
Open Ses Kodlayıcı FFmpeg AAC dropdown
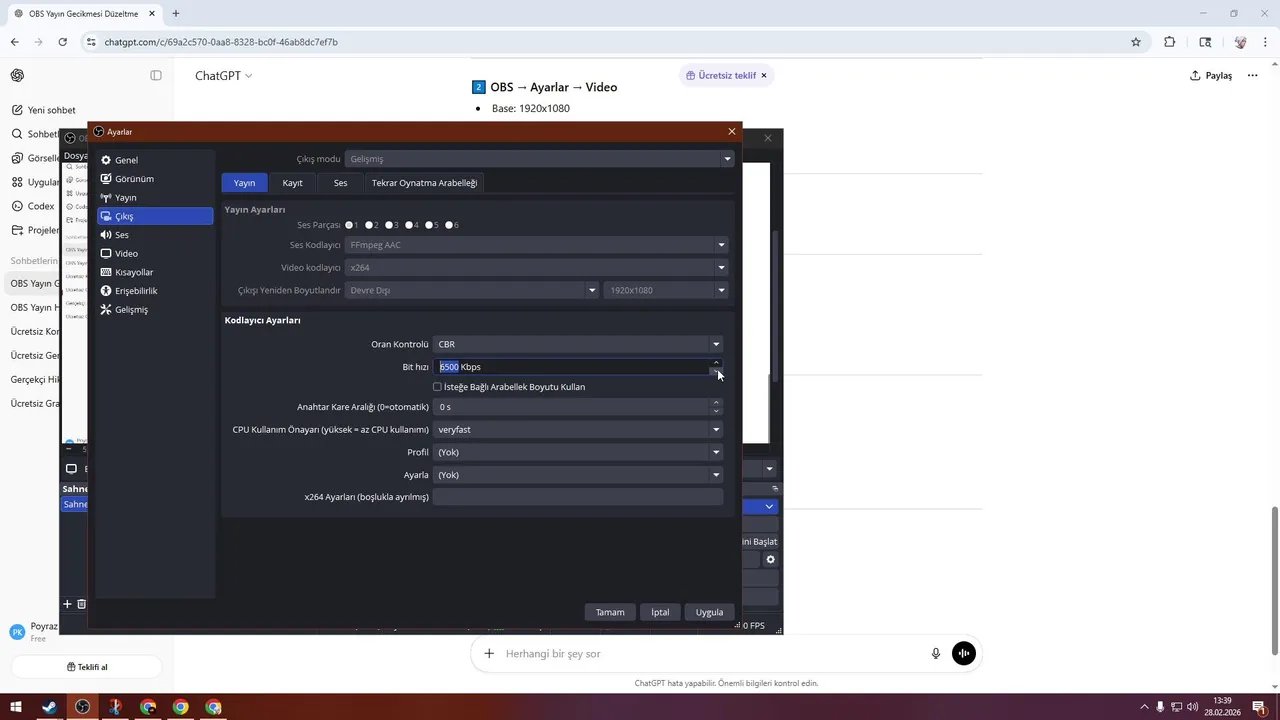pyautogui.click(x=536, y=245)
